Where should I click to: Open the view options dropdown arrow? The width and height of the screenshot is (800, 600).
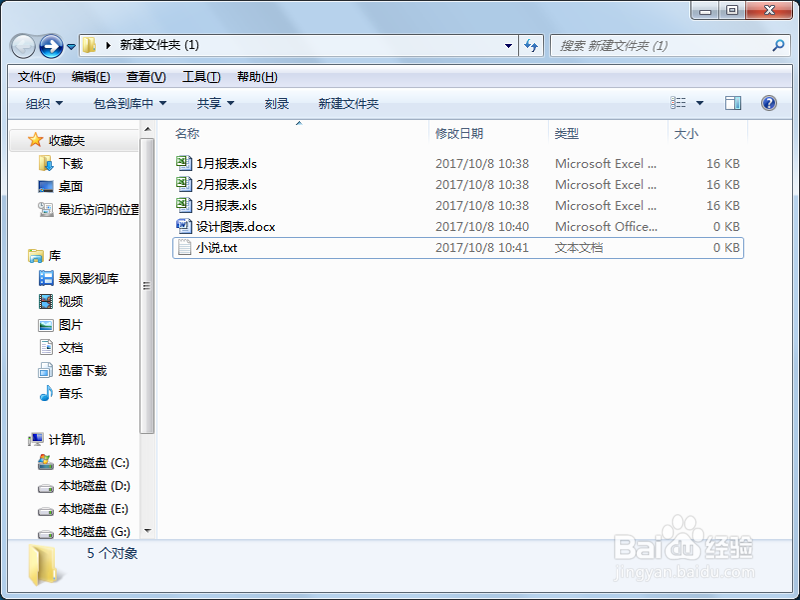pos(700,103)
